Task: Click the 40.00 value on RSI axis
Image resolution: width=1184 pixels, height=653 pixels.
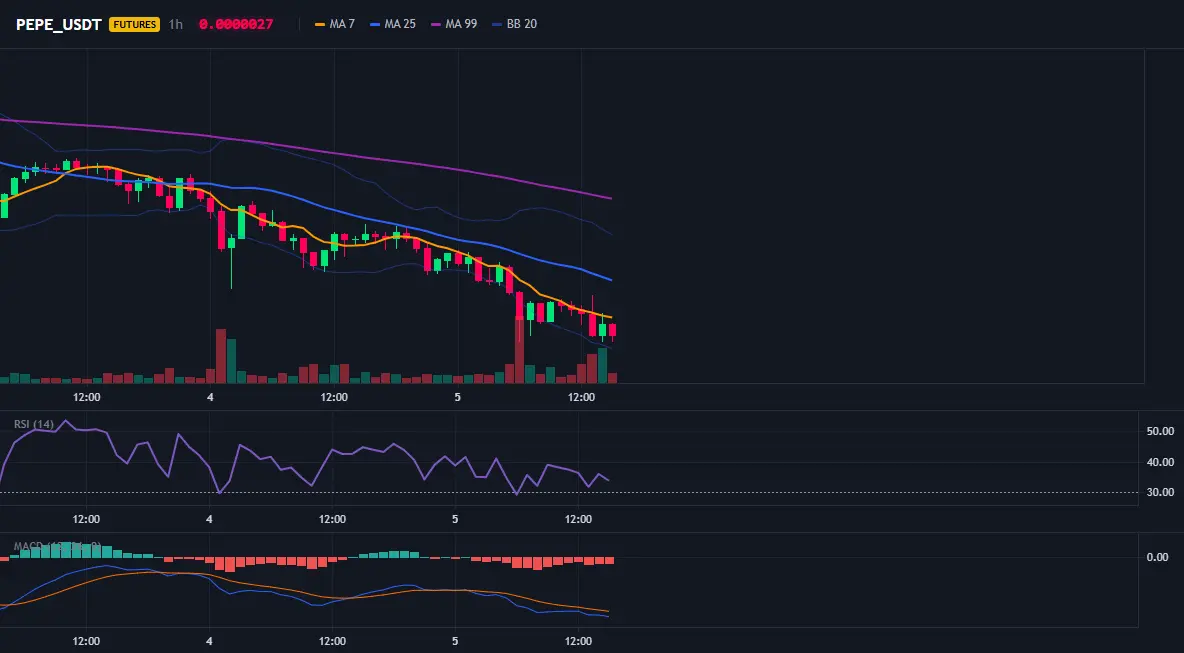Action: [1160, 462]
